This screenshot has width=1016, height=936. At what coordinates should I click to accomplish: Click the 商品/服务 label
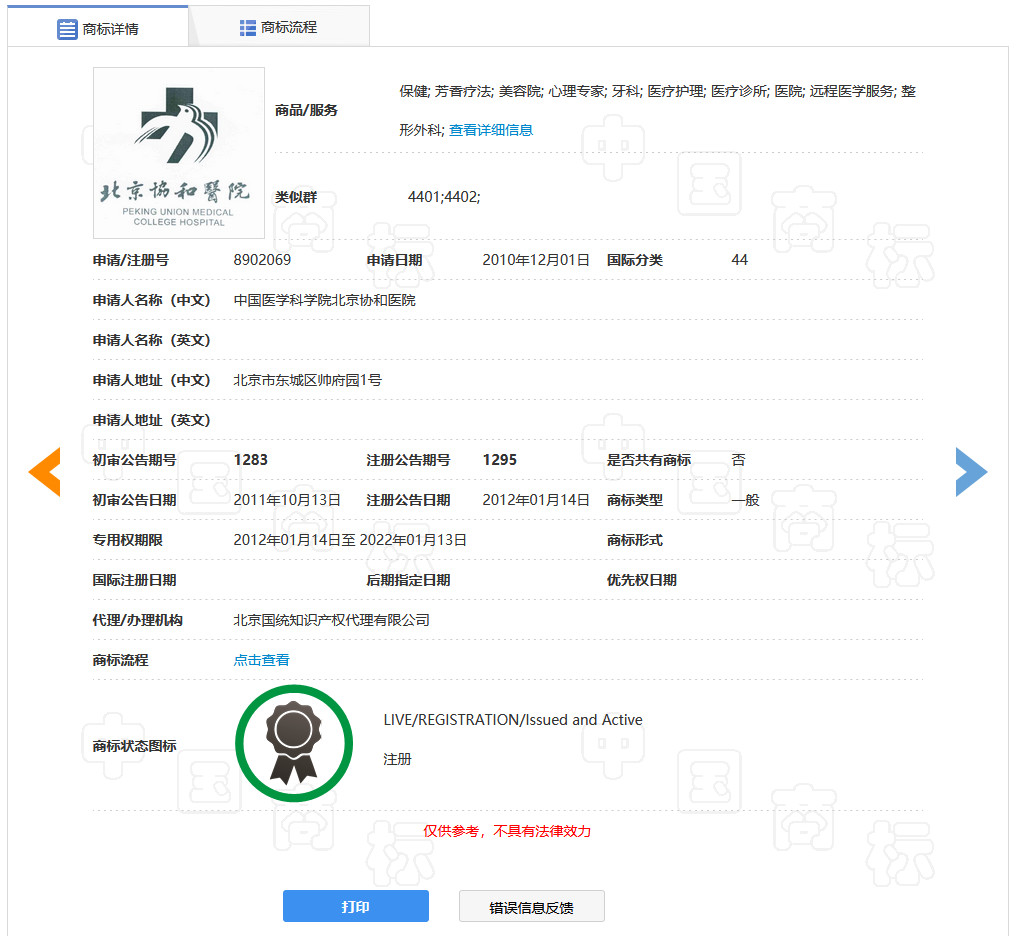pyautogui.click(x=306, y=110)
